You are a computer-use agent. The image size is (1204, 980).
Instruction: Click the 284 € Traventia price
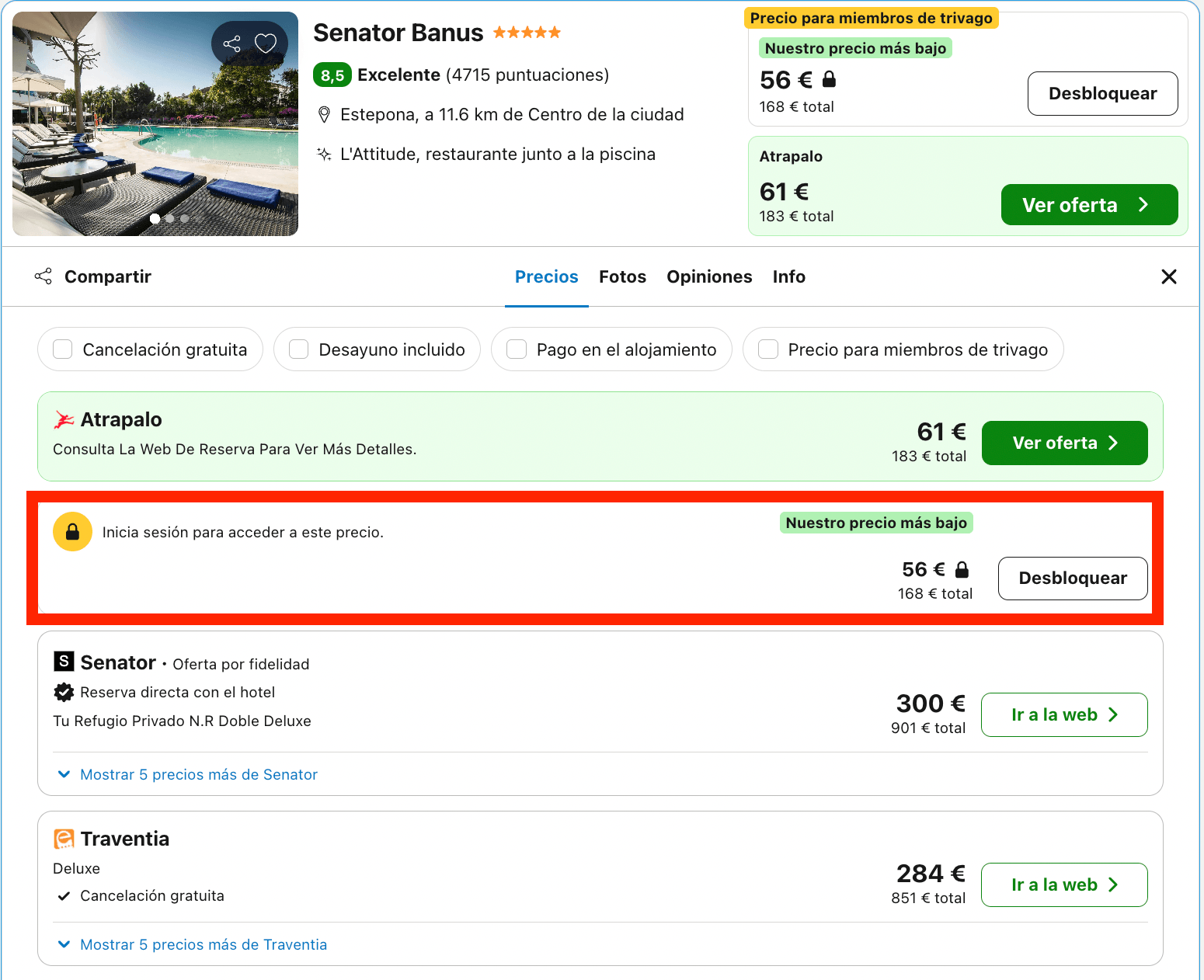click(x=931, y=874)
